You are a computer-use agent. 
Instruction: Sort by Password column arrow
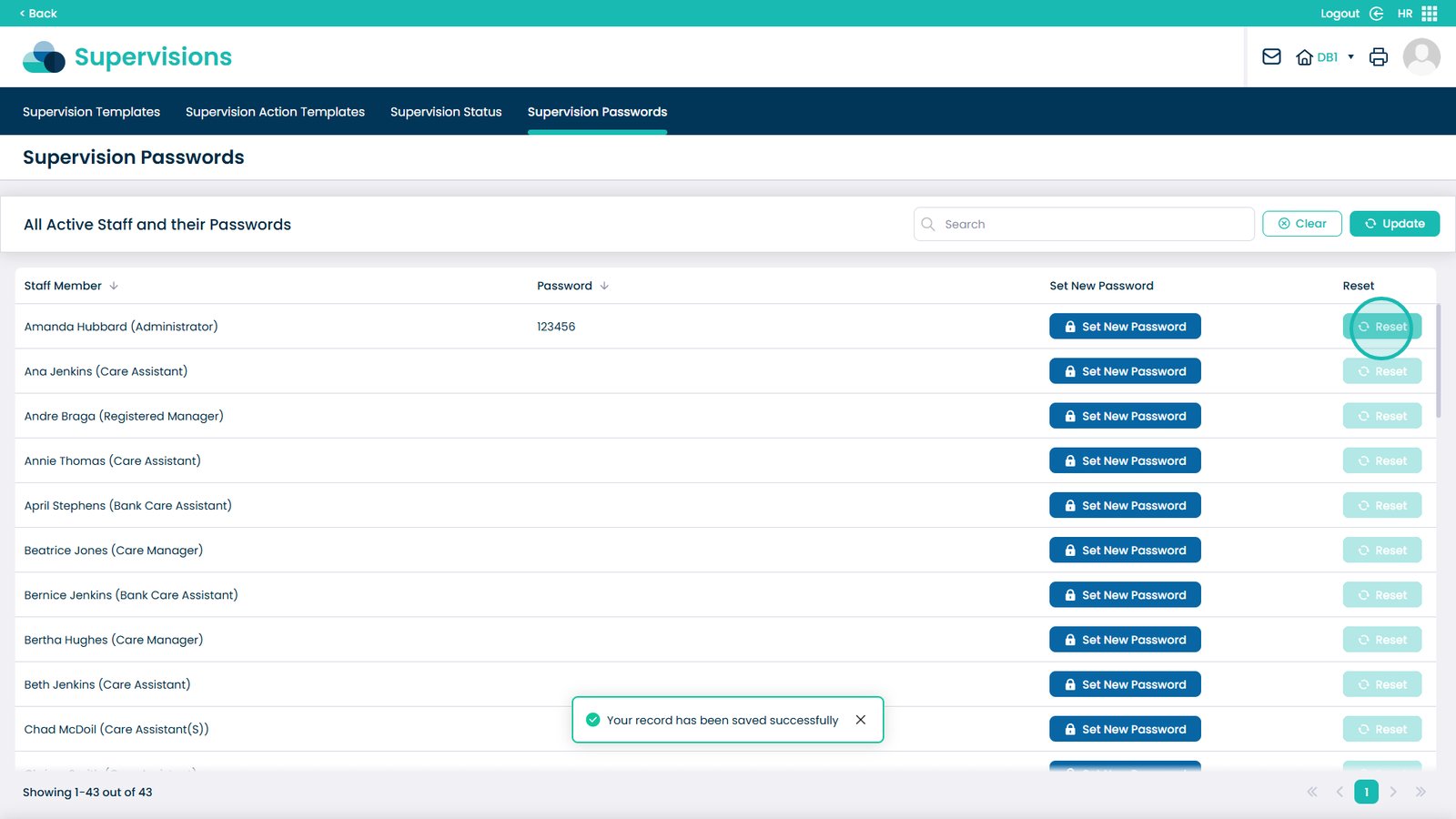tap(604, 286)
